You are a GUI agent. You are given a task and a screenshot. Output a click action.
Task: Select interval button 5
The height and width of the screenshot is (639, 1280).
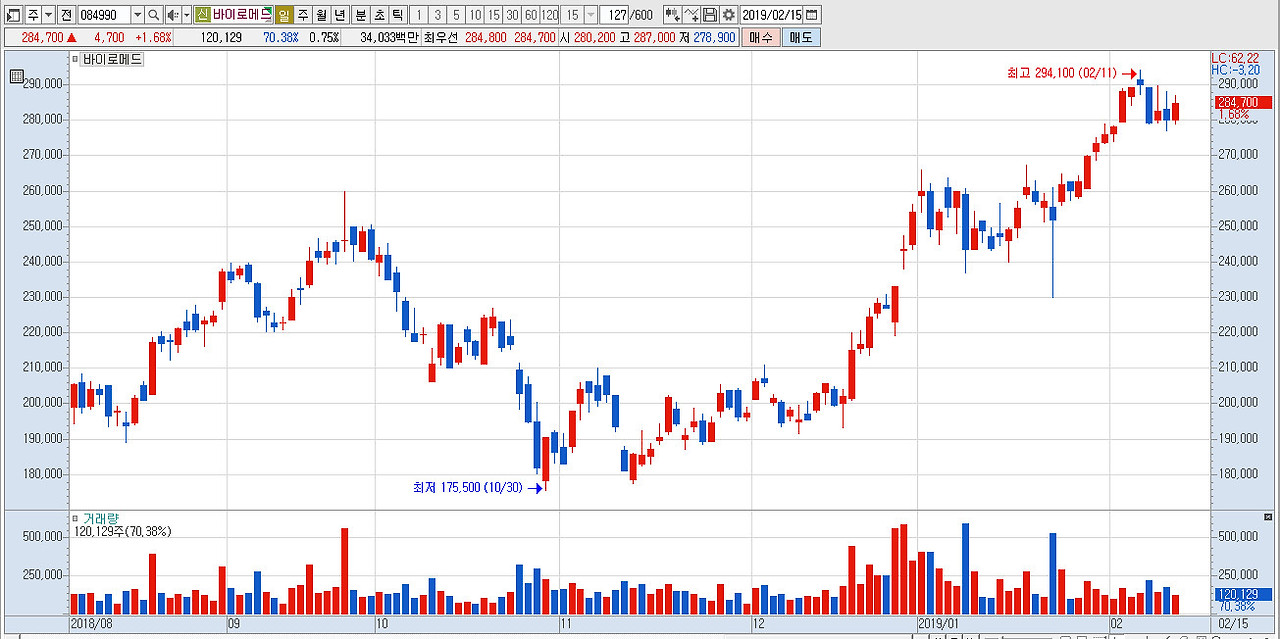pos(456,15)
